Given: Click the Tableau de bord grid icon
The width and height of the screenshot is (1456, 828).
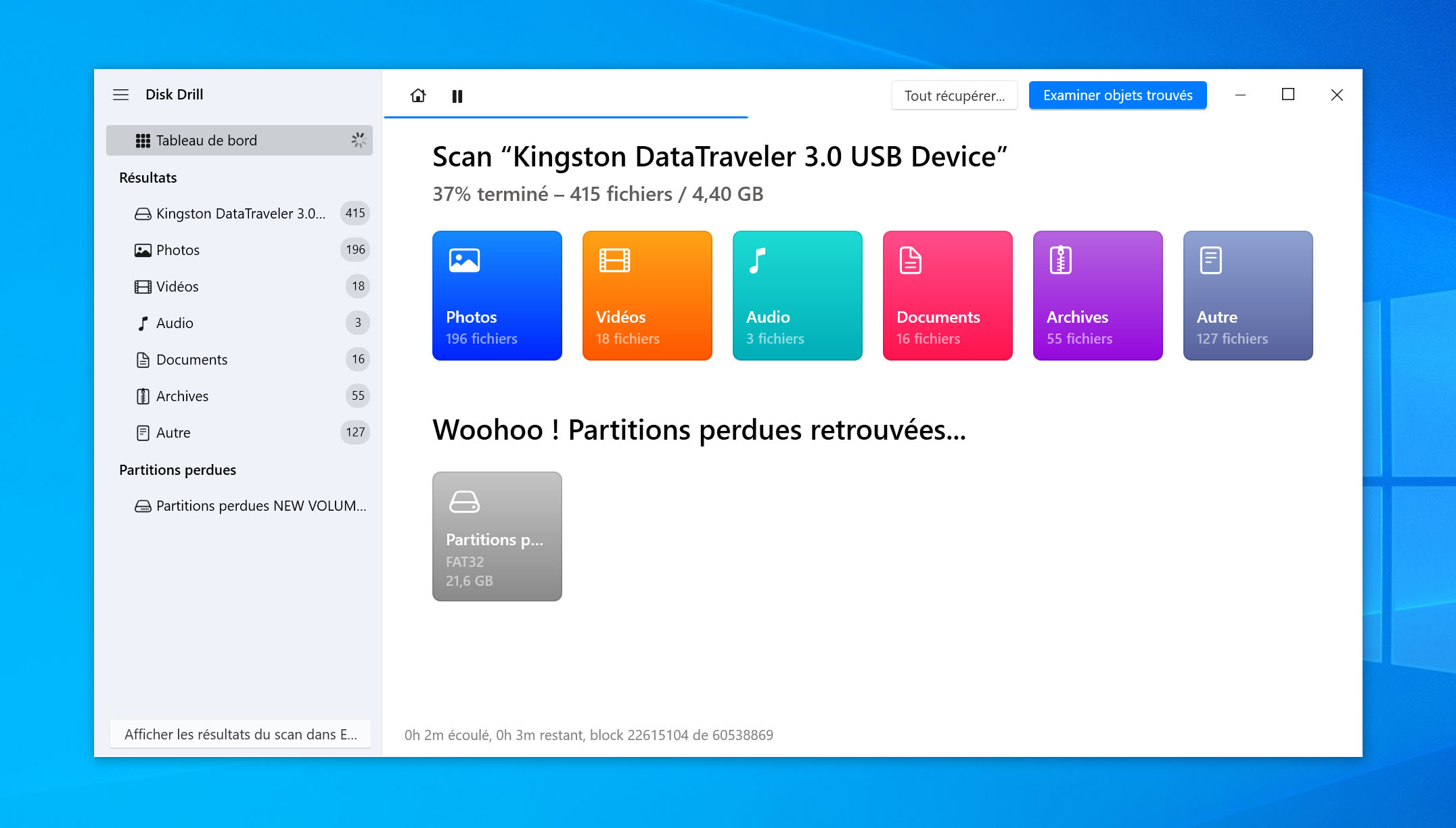Looking at the screenshot, I should 143,141.
